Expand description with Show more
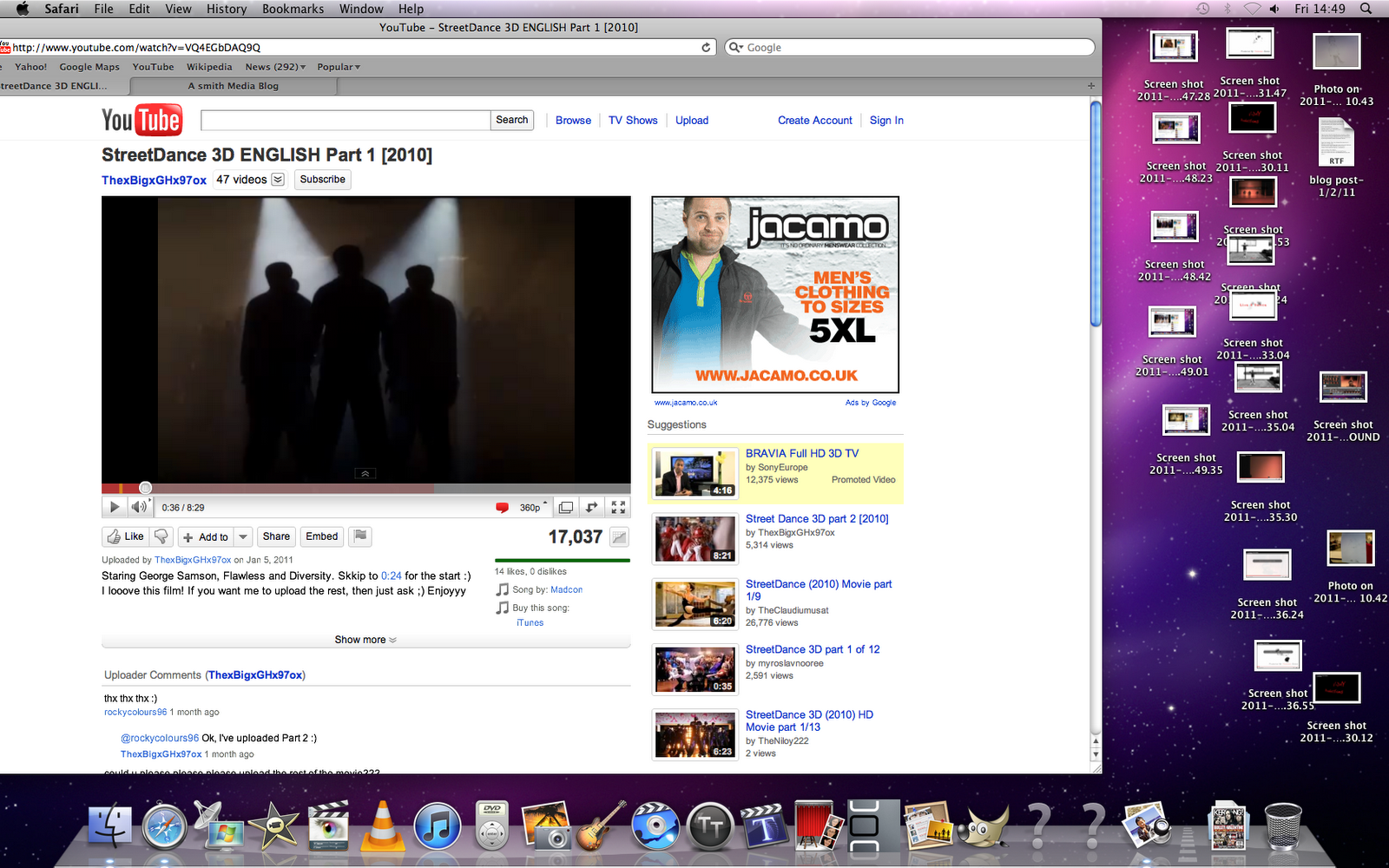Screen dimensions: 1389x868 click(365, 640)
